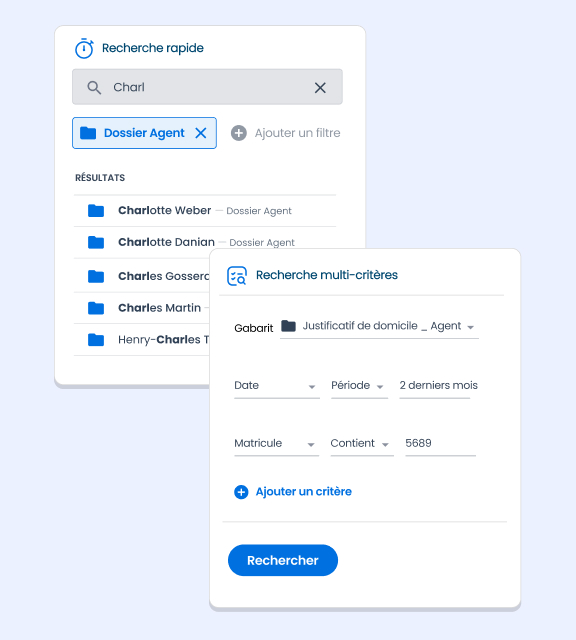Open the Matricule criterion dropdown
This screenshot has width=576, height=640.
pos(276,444)
